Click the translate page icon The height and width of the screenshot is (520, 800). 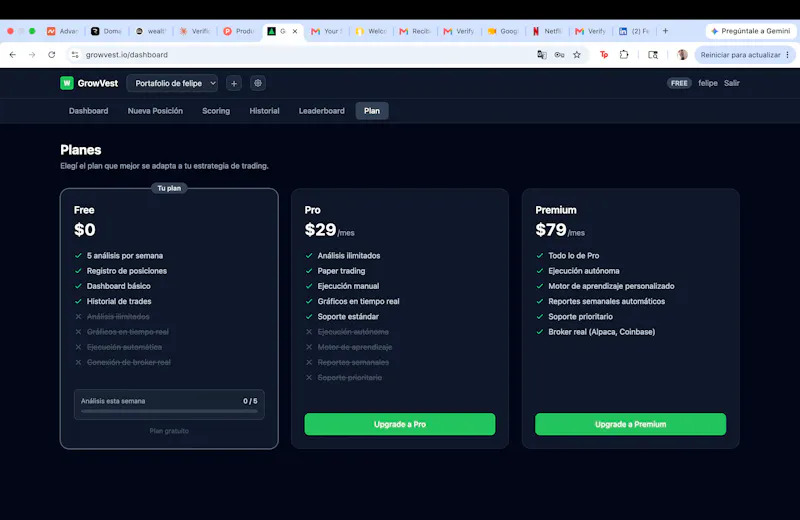541,55
